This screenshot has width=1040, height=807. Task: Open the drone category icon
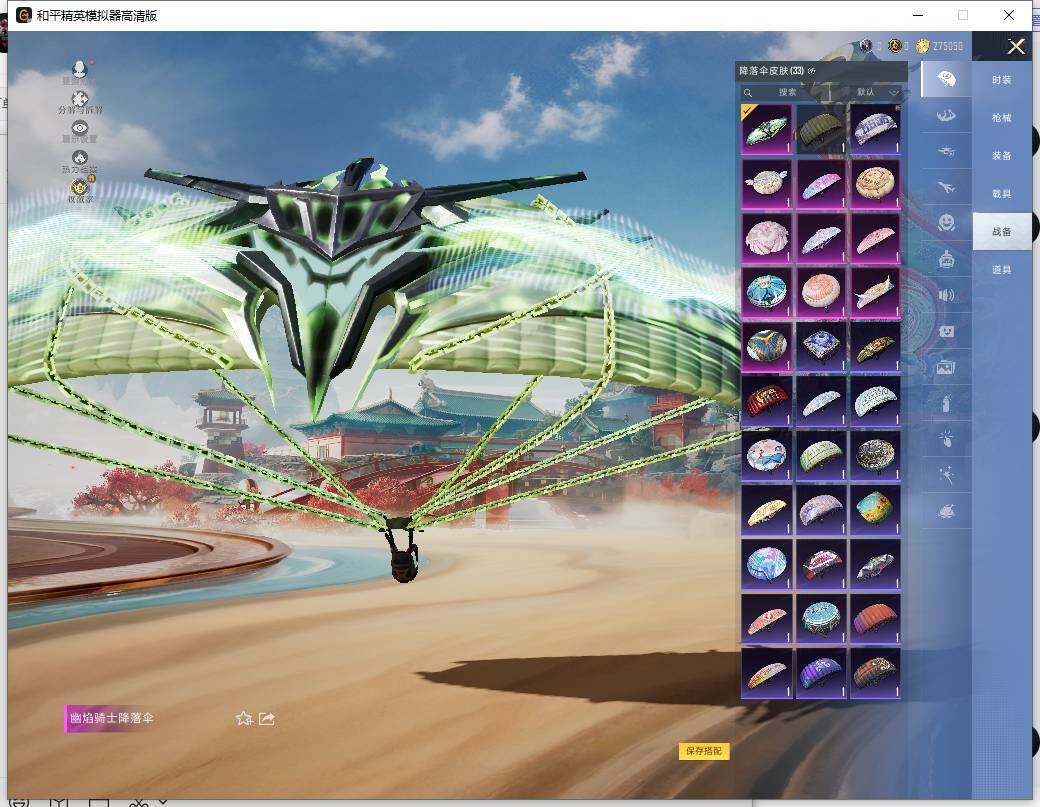(x=946, y=152)
